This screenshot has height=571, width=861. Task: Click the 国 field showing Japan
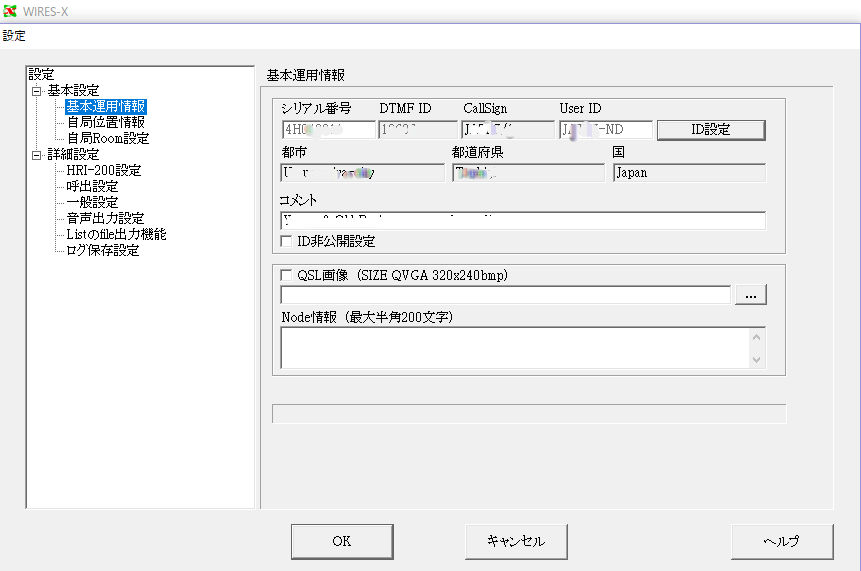pos(689,173)
